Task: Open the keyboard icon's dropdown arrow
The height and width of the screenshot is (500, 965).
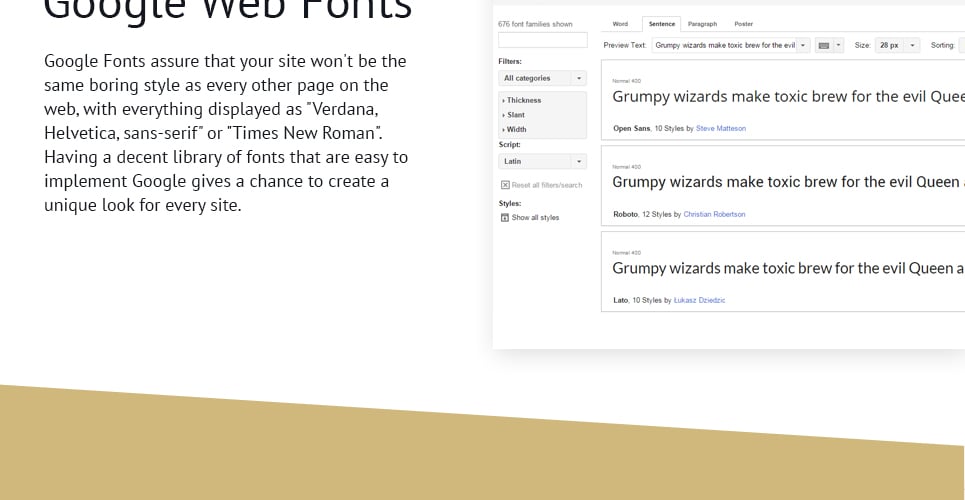Action: (x=838, y=46)
